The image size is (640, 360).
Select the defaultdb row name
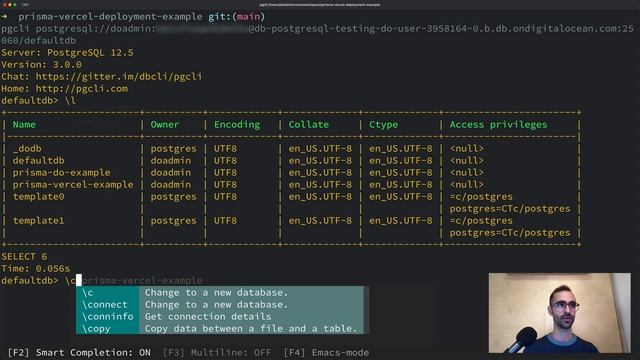coord(38,160)
